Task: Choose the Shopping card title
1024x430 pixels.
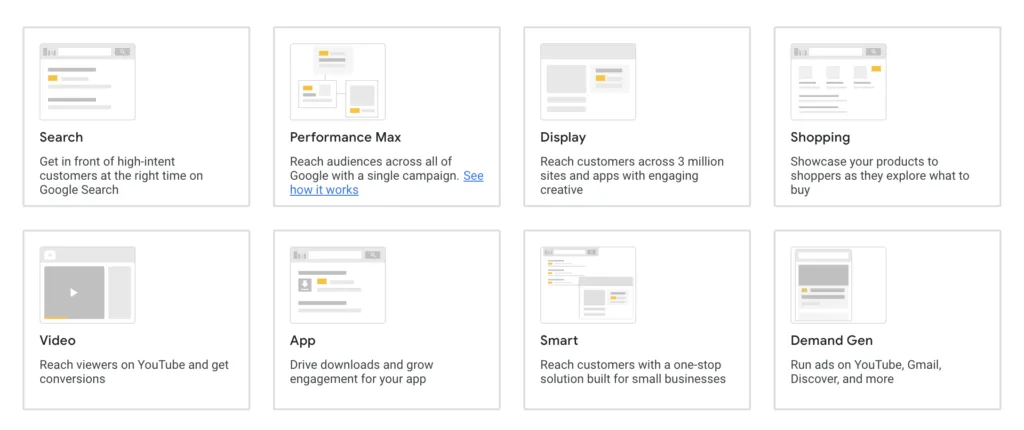Action: [820, 137]
